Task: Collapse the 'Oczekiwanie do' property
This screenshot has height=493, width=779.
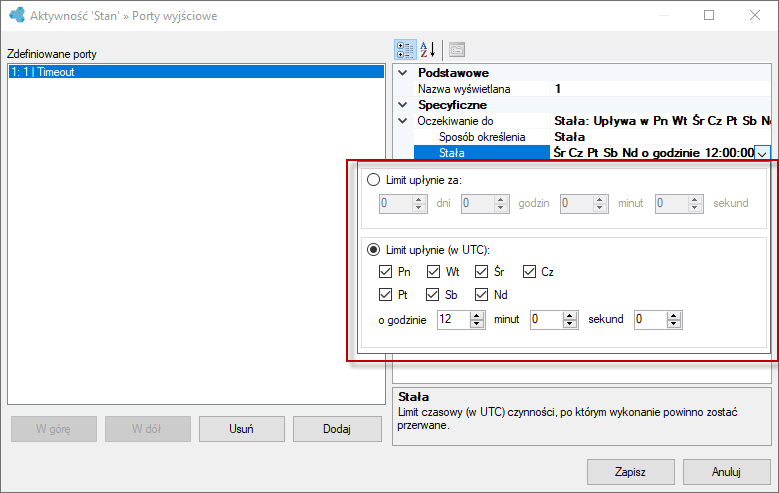Action: (x=403, y=120)
